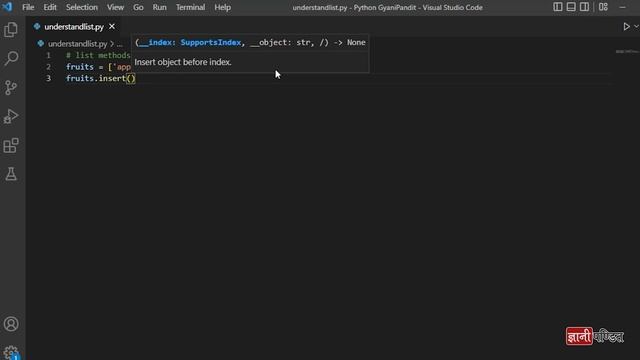Image resolution: width=640 pixels, height=360 pixels.
Task: Open the Help menu
Action: (x=222, y=7)
